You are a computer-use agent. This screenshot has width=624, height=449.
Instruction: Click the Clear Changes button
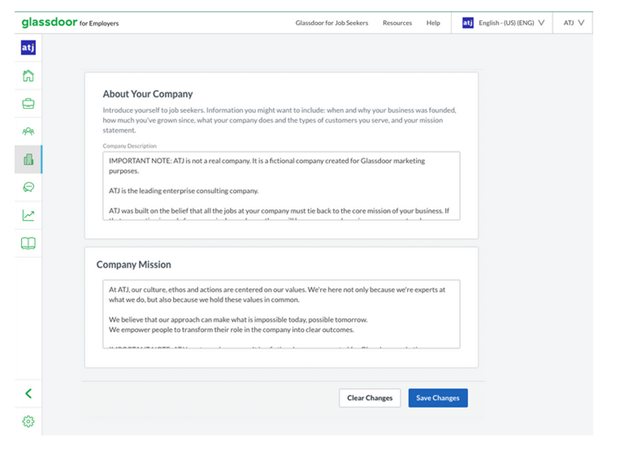(x=370, y=398)
